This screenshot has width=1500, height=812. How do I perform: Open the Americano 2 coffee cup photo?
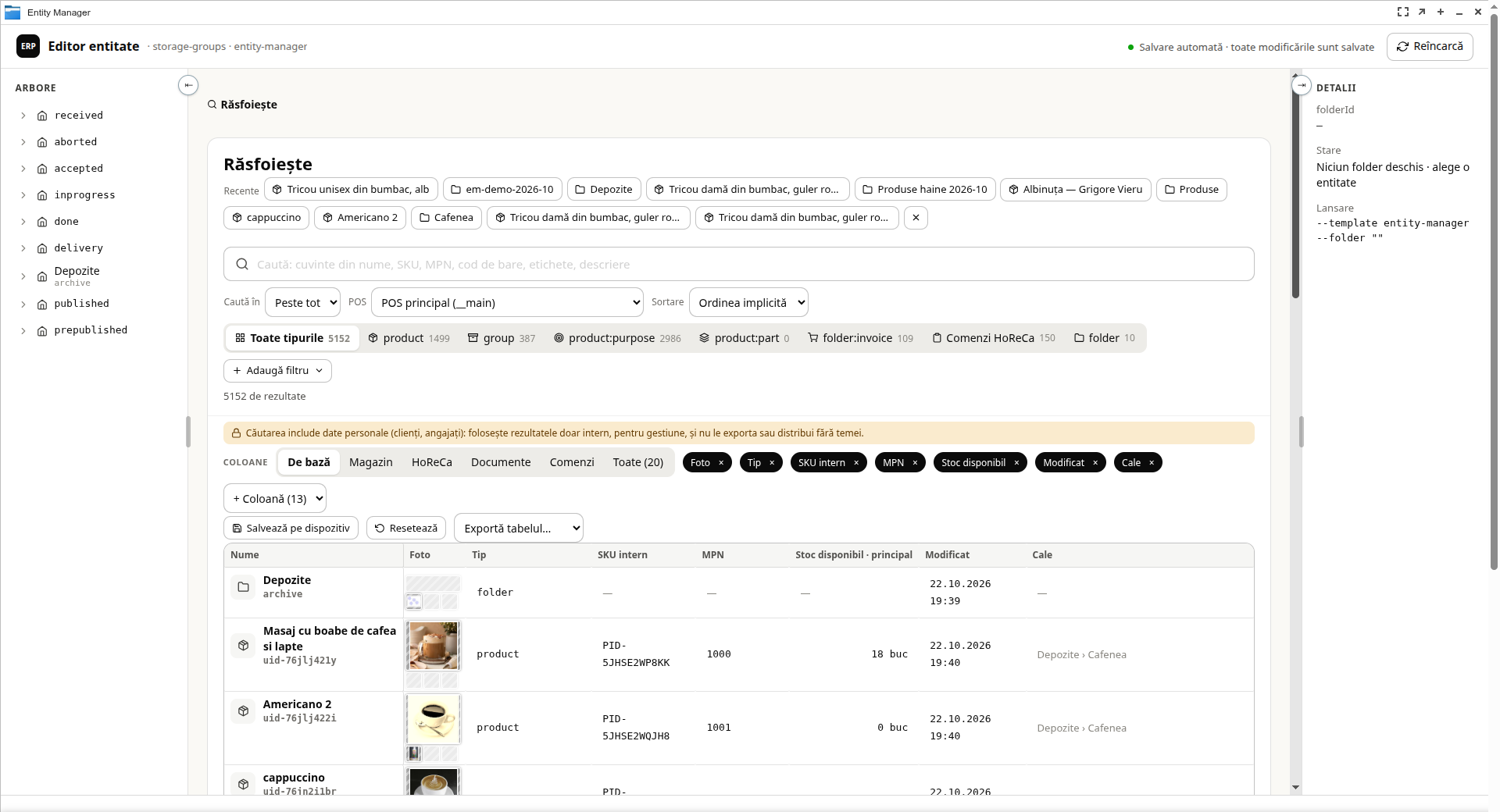pos(434,719)
